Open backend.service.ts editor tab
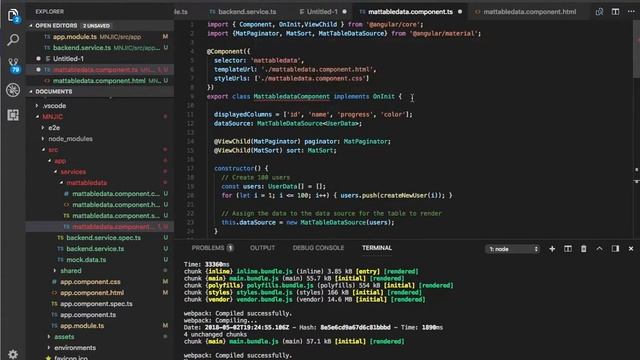Viewport: 640px width, 360px height. point(243,12)
